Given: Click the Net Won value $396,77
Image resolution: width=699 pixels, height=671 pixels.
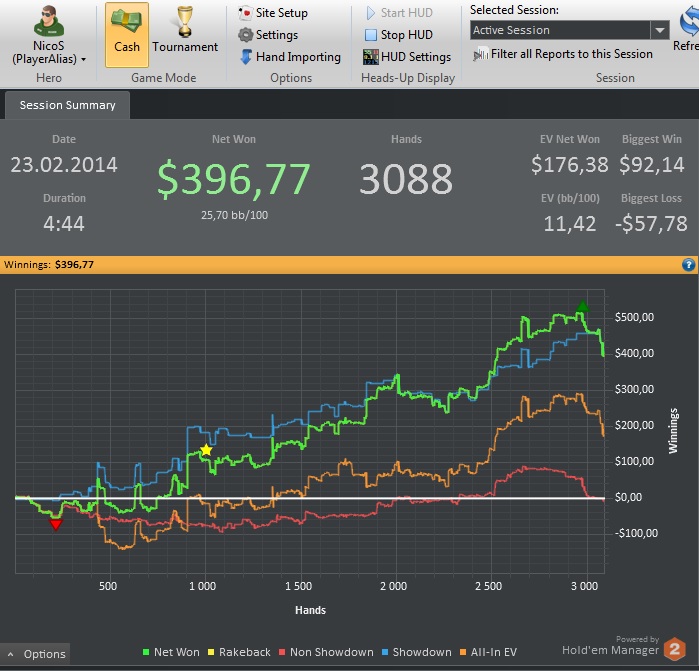Looking at the screenshot, I should [234, 180].
